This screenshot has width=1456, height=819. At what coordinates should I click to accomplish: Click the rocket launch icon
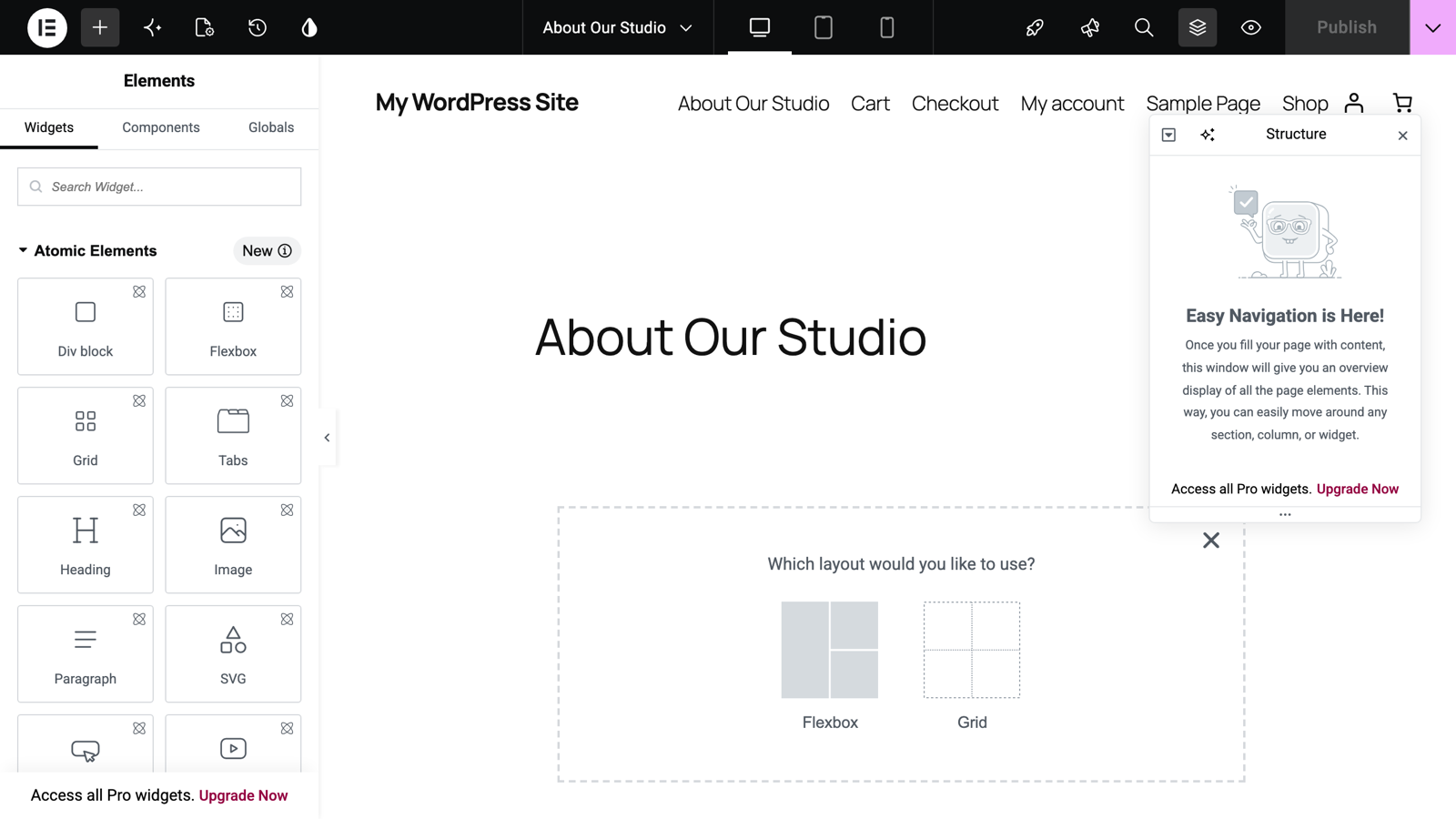(x=1035, y=27)
